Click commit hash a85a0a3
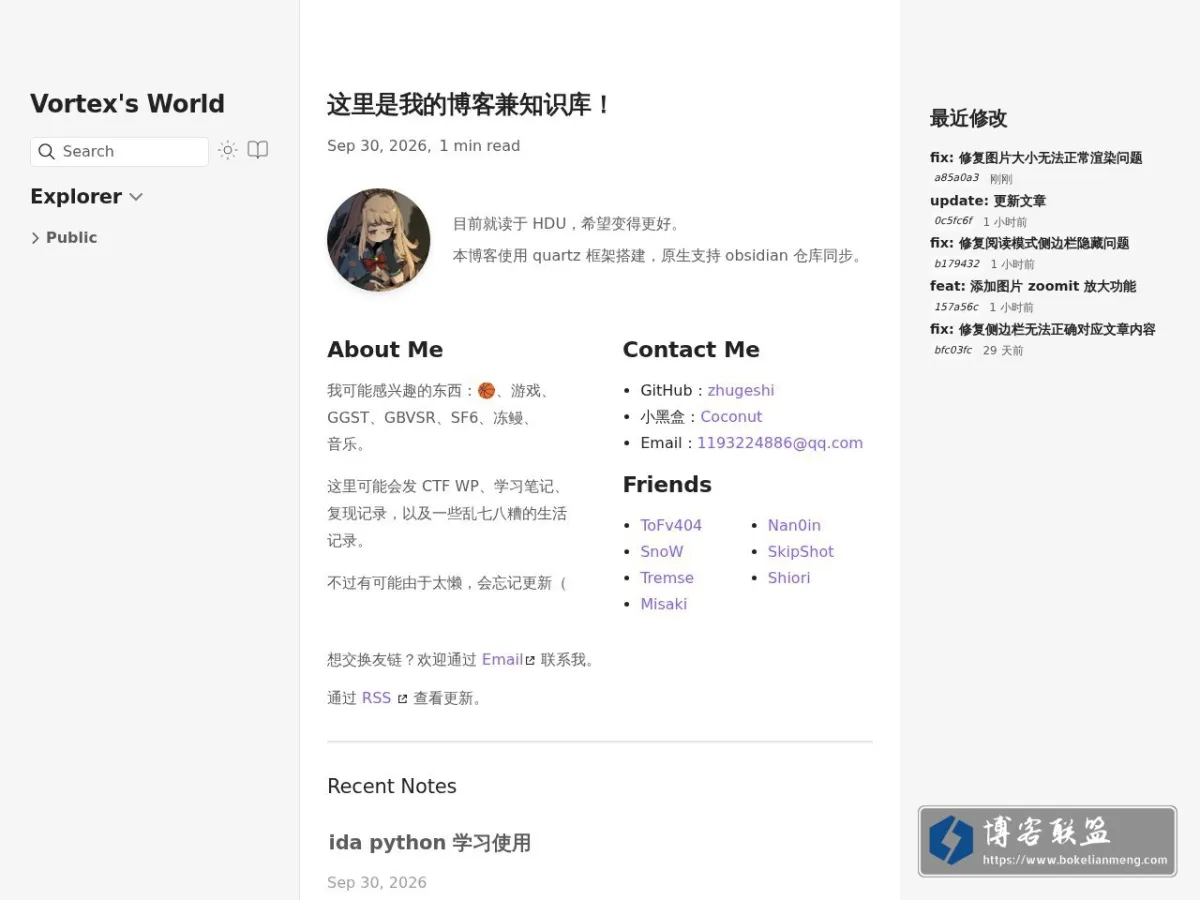Screen dimensions: 1200x900 click(956, 178)
